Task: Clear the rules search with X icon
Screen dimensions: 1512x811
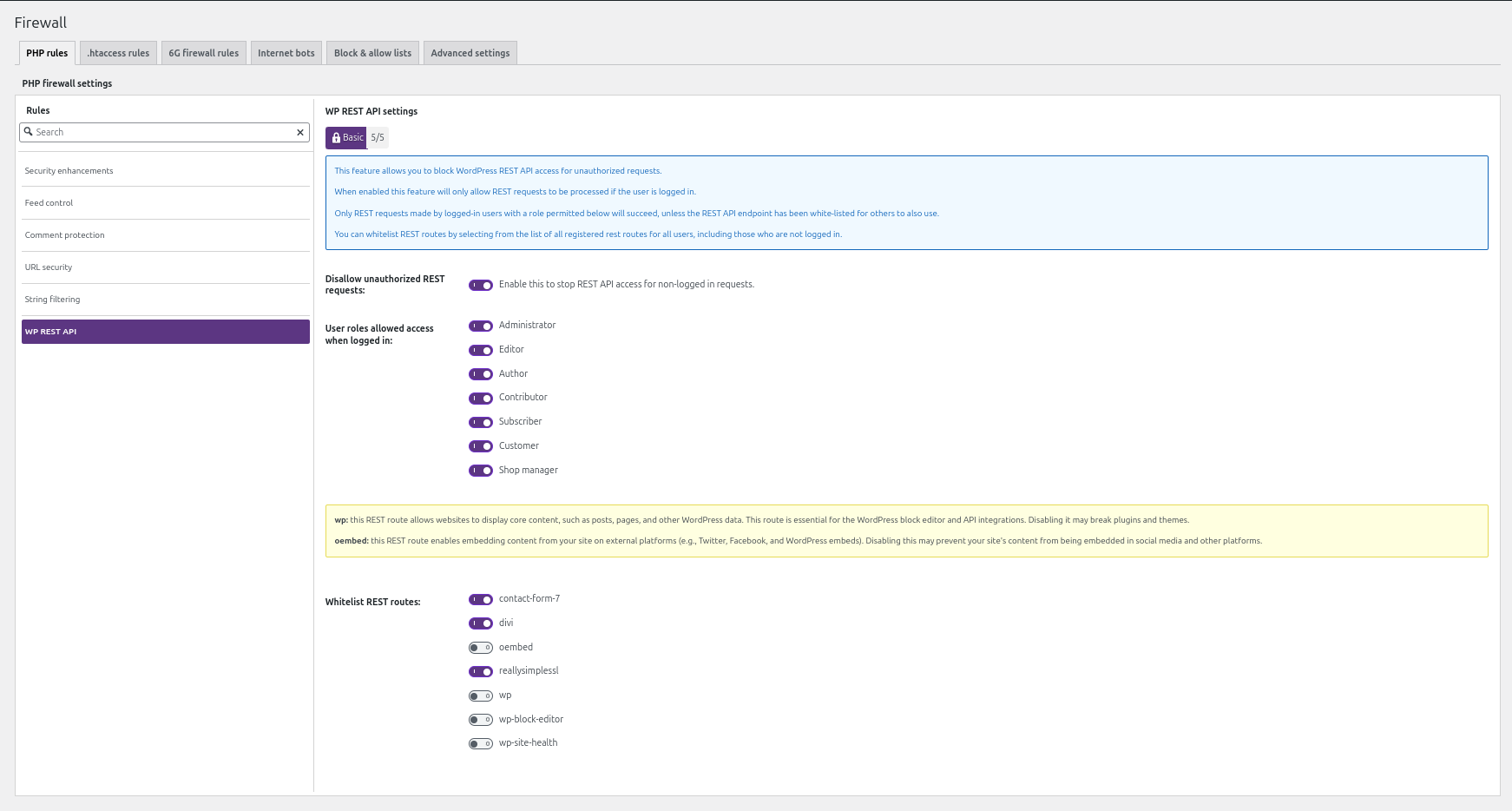Action: click(x=300, y=133)
